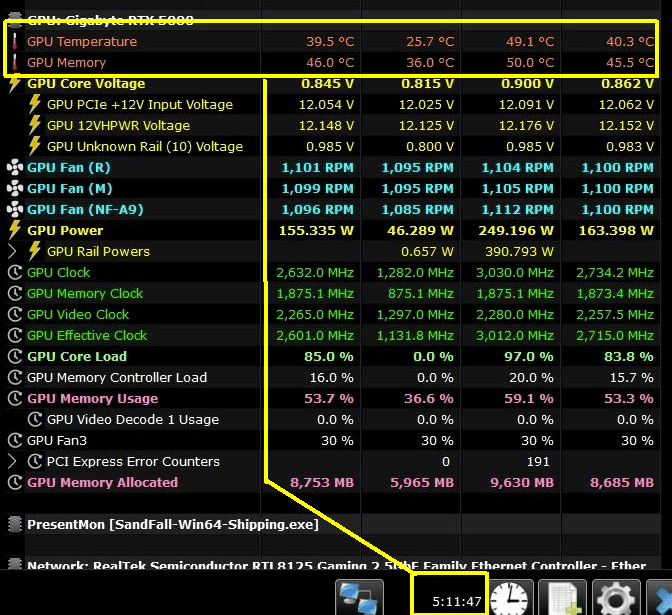This screenshot has width=672, height=615.
Task: Click the 39.5 °C GPU Temperature value
Action: [330, 42]
